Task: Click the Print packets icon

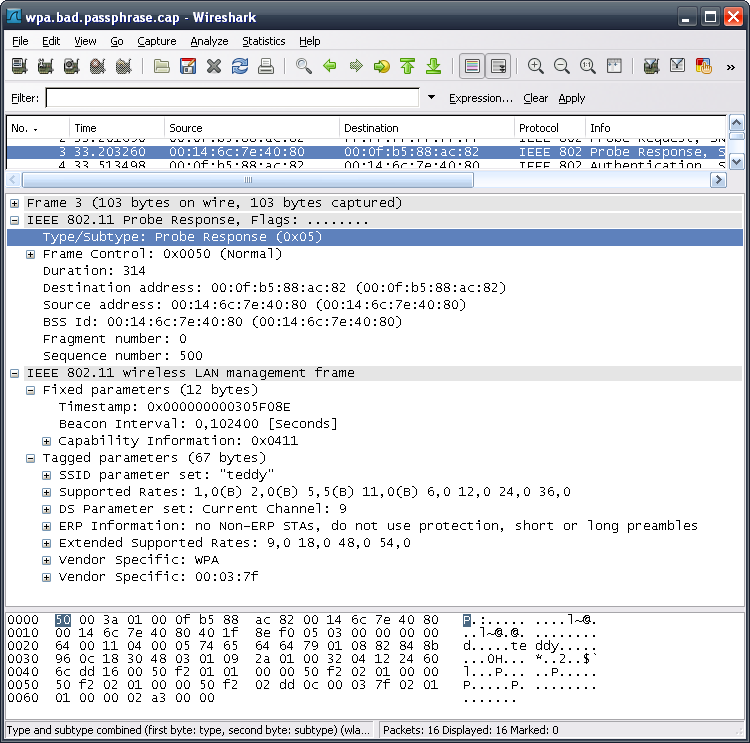Action: [x=266, y=67]
